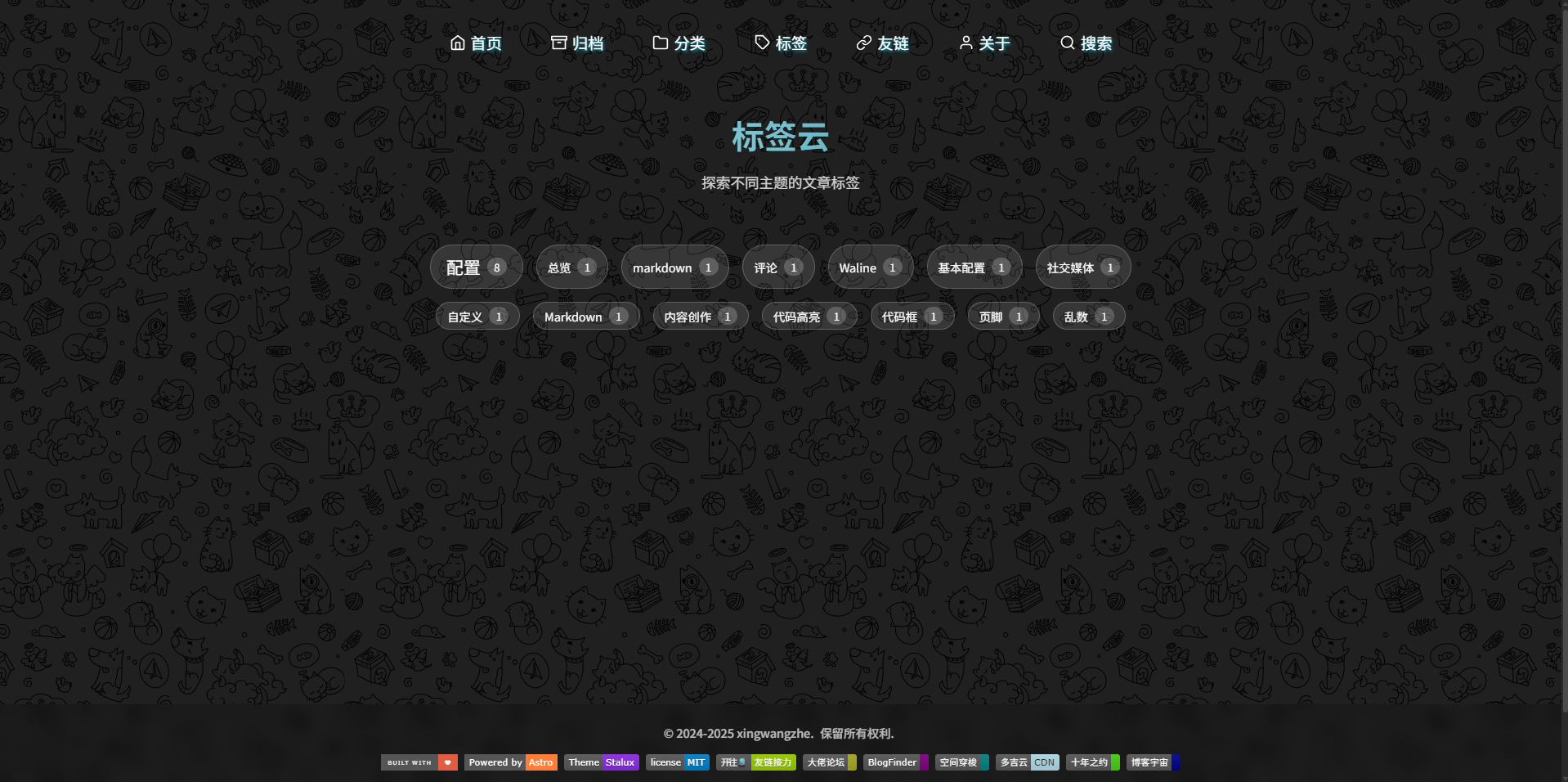Click the home icon in navigation
Image resolution: width=1568 pixels, height=782 pixels.
tap(458, 43)
